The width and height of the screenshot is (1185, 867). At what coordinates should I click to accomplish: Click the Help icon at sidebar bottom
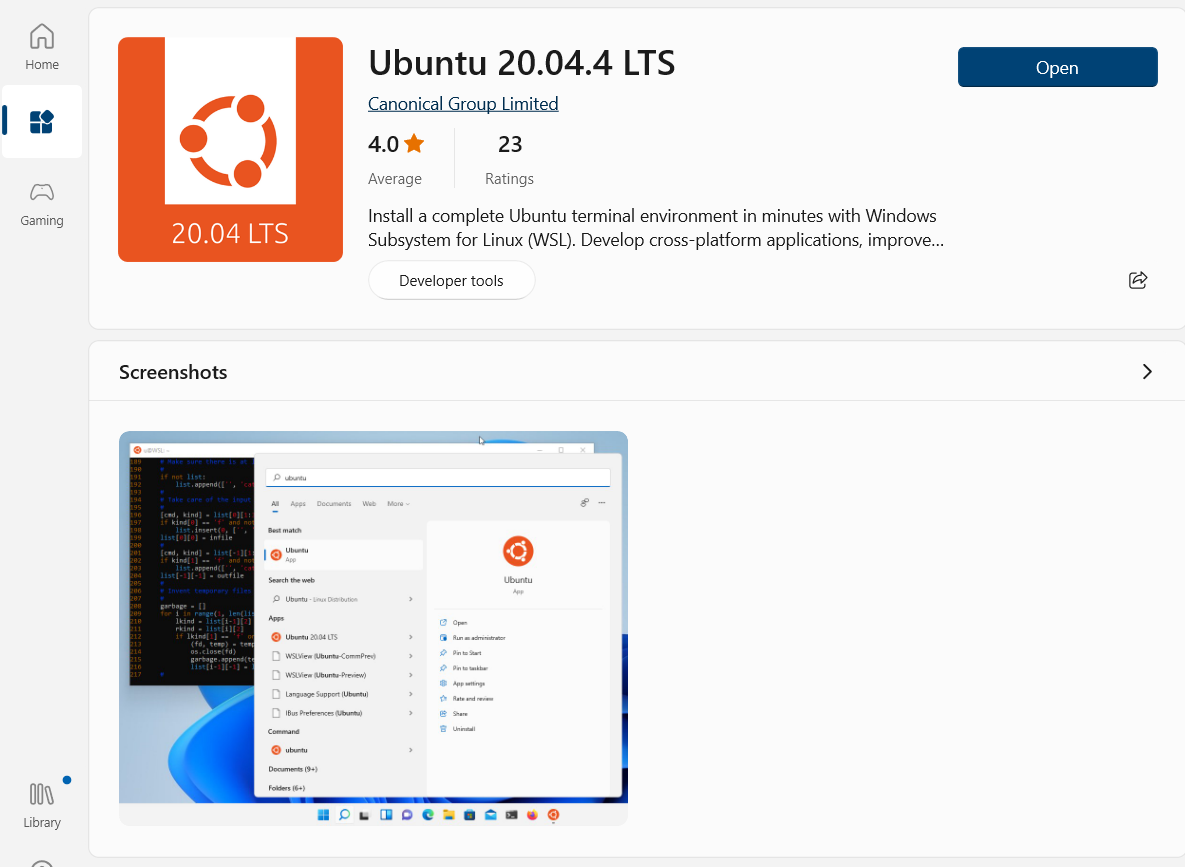point(42,862)
